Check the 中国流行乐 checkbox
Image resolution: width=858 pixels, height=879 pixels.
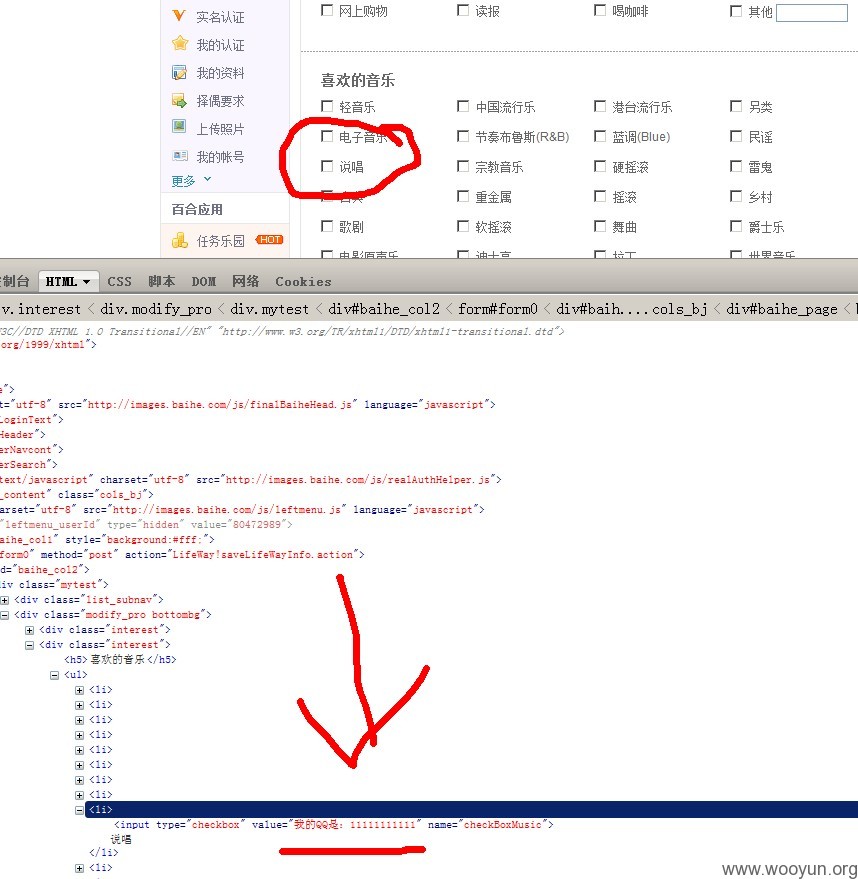click(x=463, y=106)
